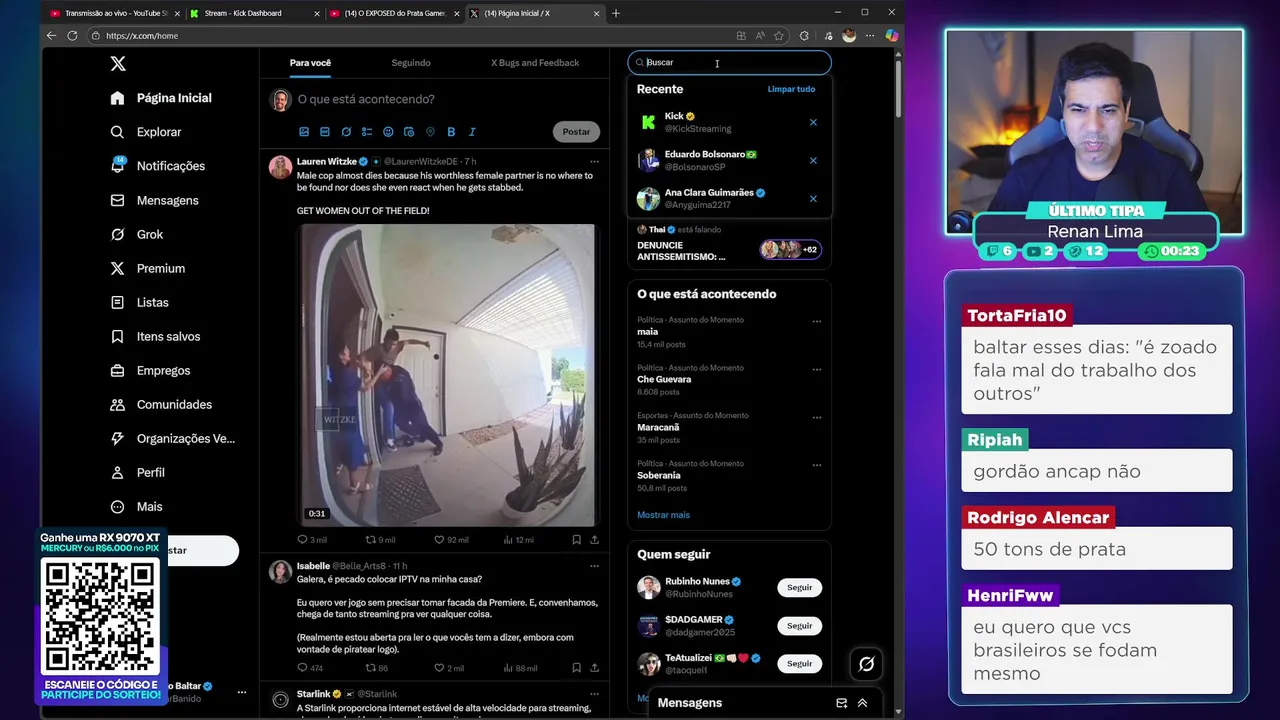Image resolution: width=1280 pixels, height=720 pixels.
Task: Open more options on Lauren Witzke's post
Action: click(x=594, y=161)
